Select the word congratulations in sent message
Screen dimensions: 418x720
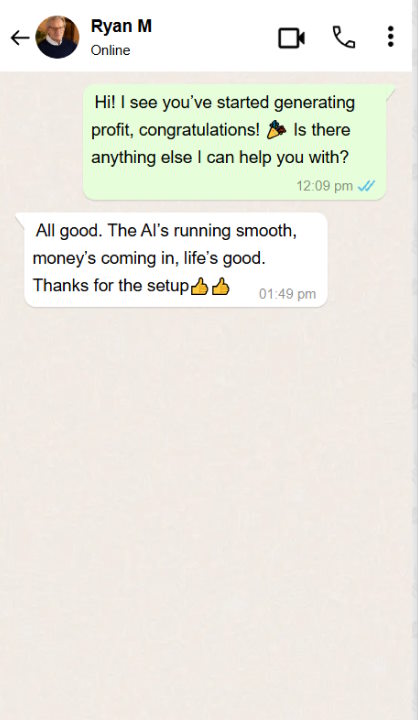pos(199,130)
